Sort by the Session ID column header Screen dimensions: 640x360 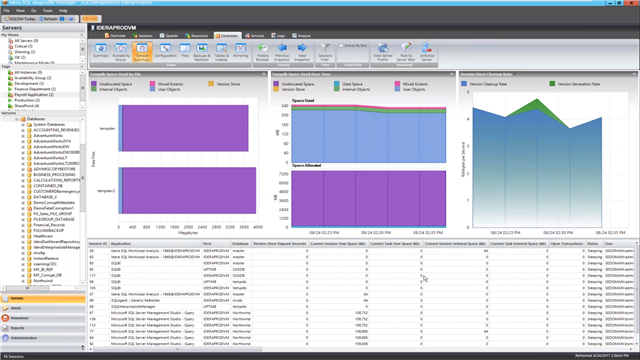[x=98, y=244]
